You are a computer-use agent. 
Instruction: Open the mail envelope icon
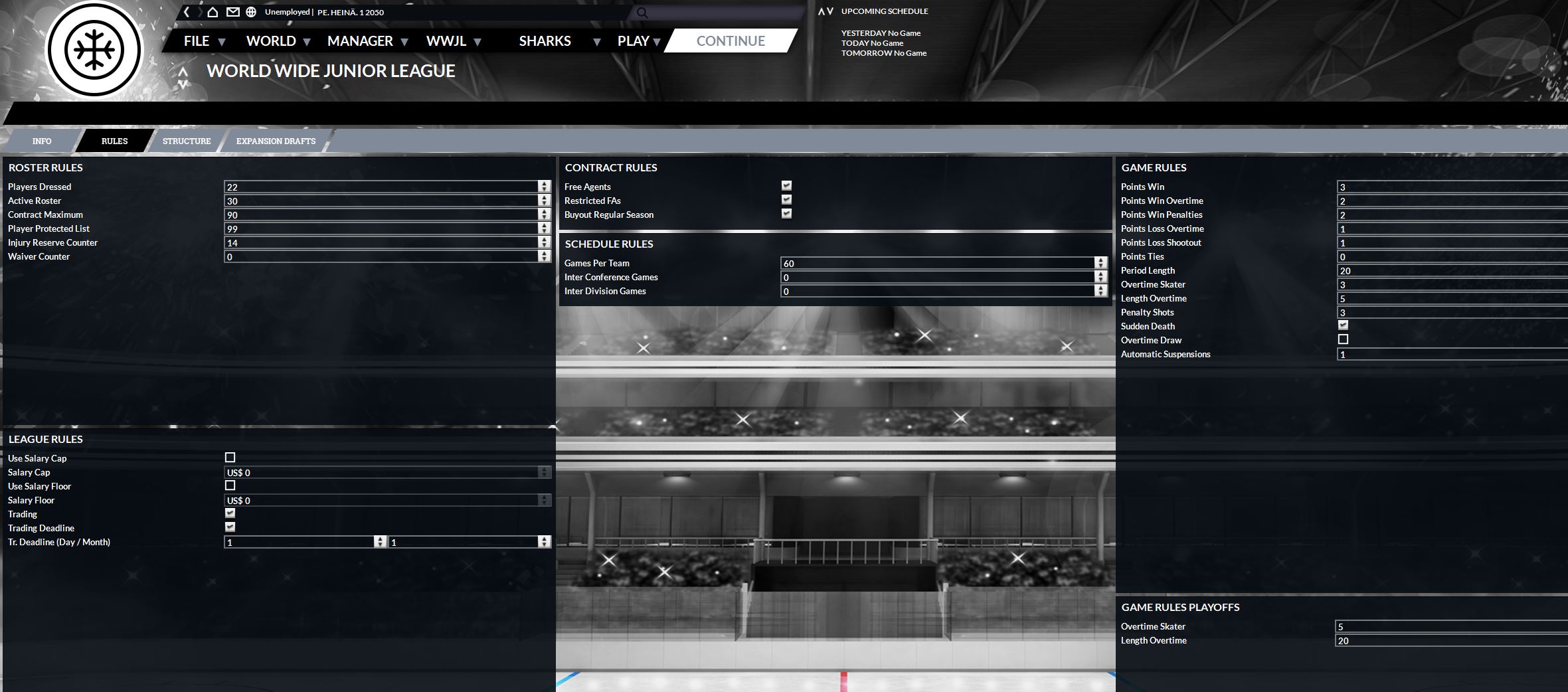point(232,12)
